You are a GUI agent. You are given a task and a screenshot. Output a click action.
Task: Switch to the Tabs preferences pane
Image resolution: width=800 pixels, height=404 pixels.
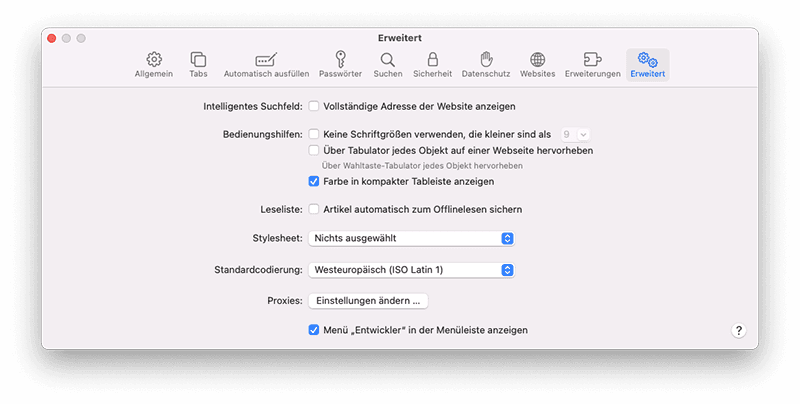tap(198, 65)
